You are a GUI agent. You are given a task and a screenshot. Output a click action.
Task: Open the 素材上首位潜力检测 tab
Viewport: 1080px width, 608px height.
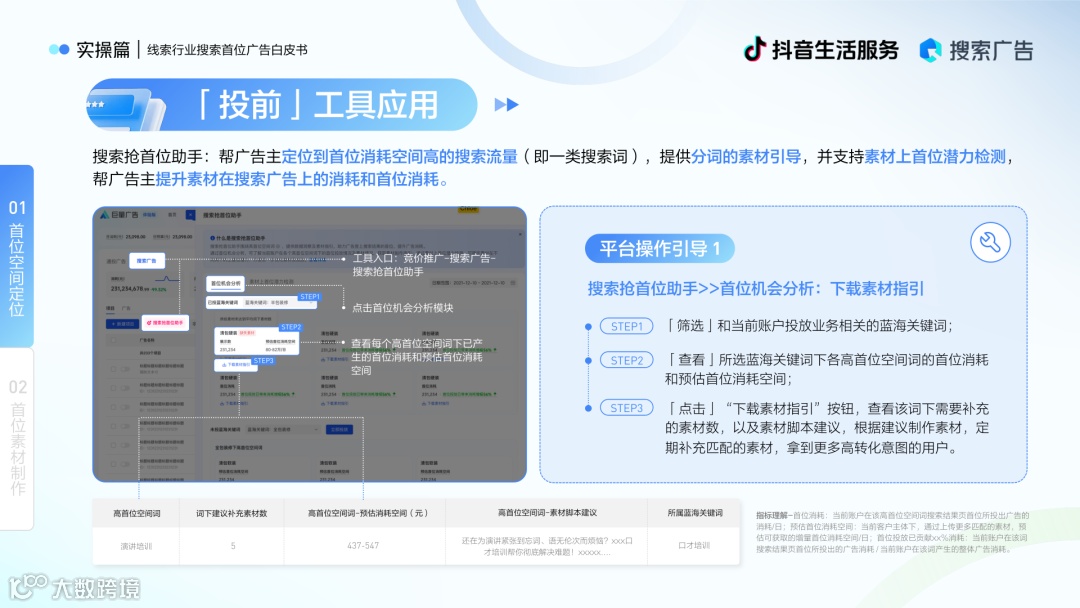point(271,282)
